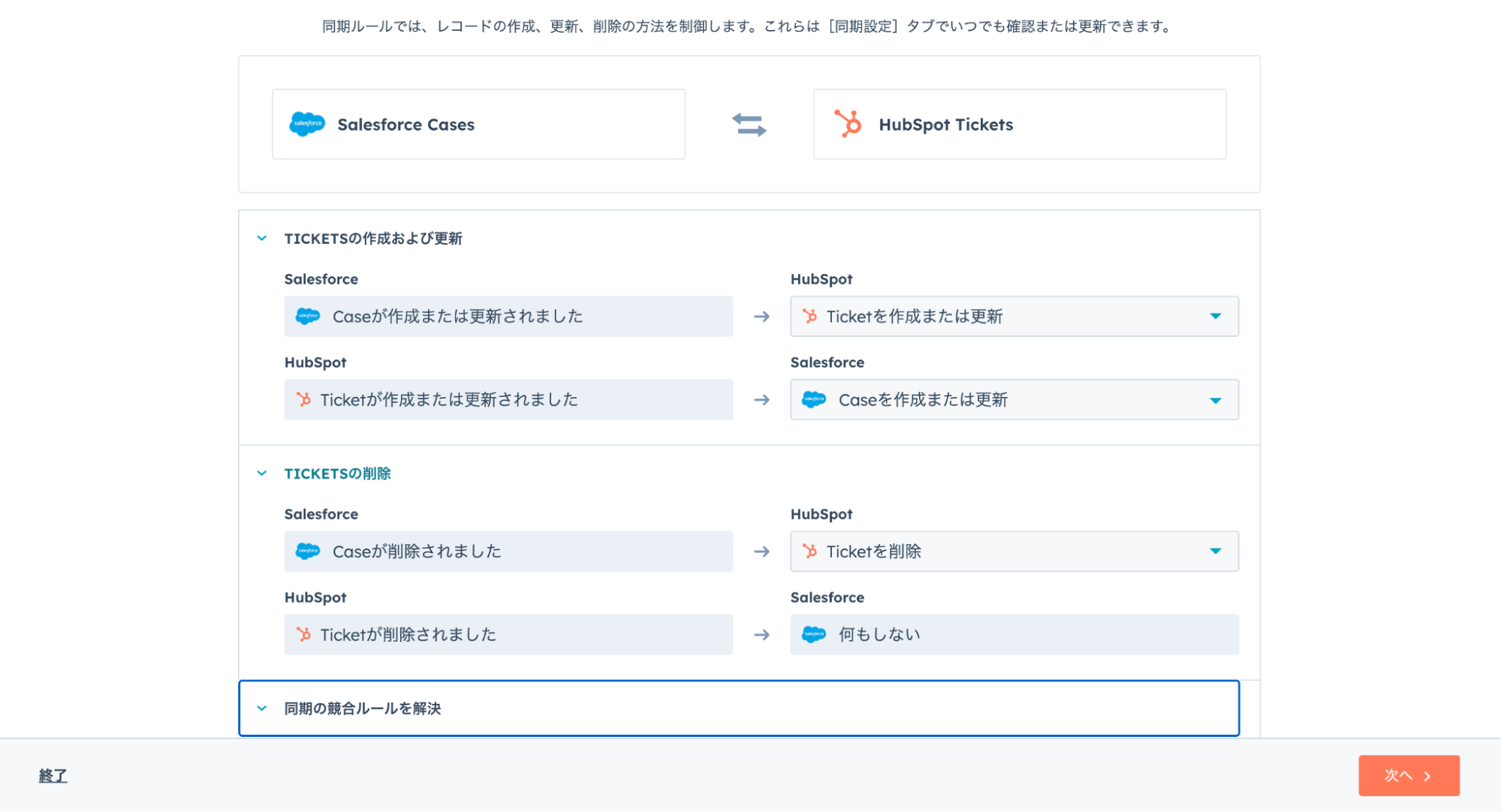Click the Salesforce cloud logo beside Salesforce Cases
This screenshot has height=812, width=1501.
coord(307,124)
